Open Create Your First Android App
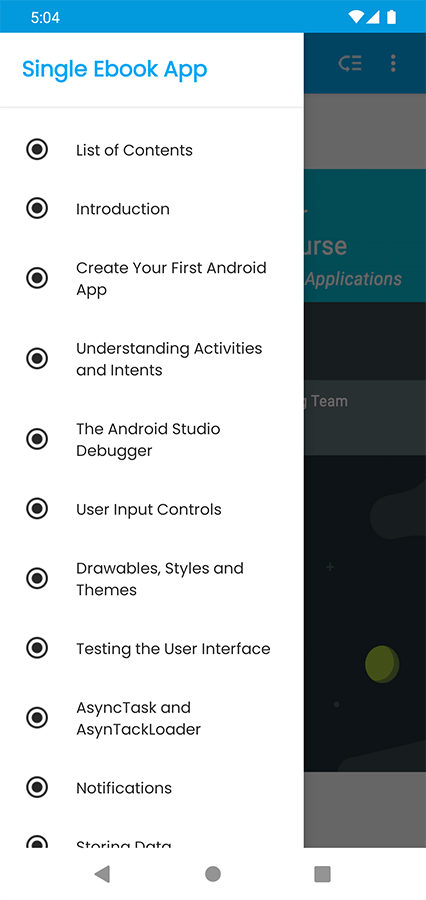Viewport: 426px width, 900px height. tap(152, 278)
